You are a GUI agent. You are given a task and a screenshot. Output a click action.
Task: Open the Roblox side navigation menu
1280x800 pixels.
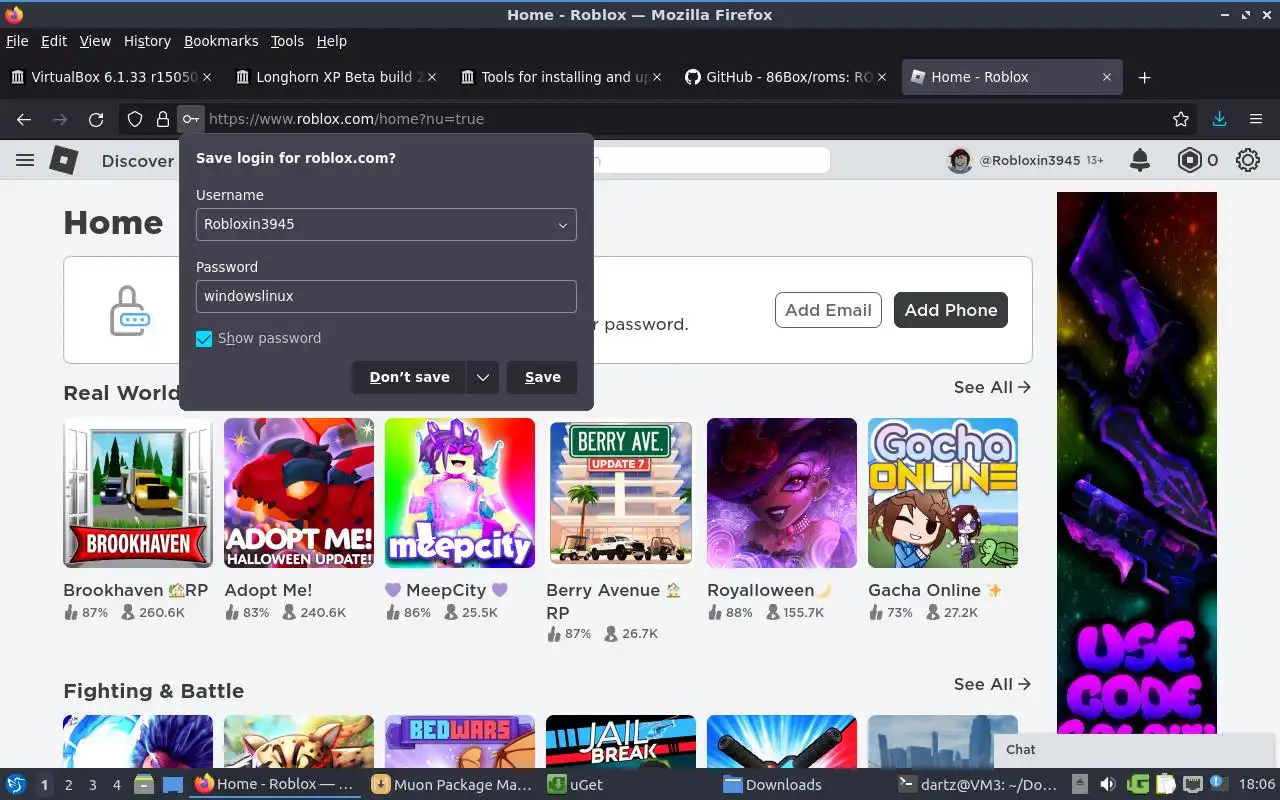pyautogui.click(x=25, y=160)
